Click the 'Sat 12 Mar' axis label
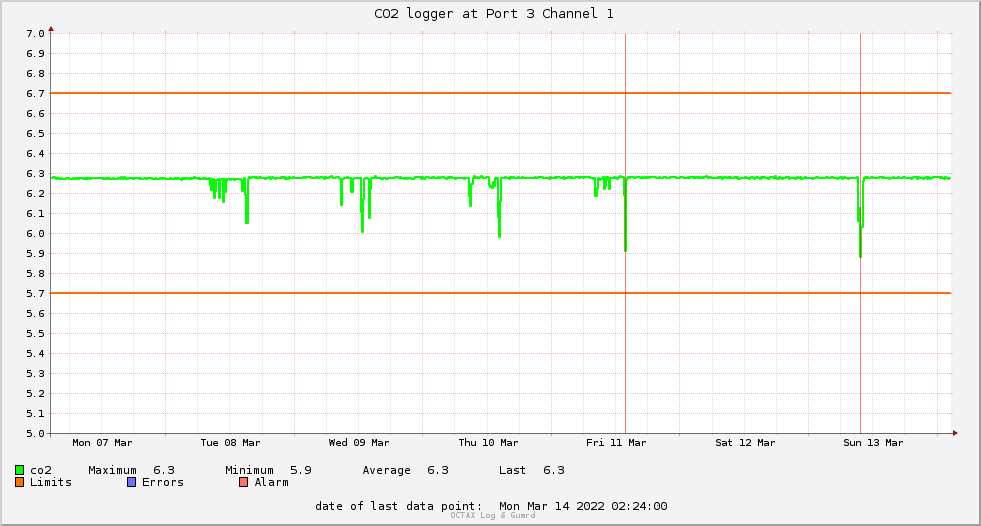The width and height of the screenshot is (981, 526). (x=745, y=443)
